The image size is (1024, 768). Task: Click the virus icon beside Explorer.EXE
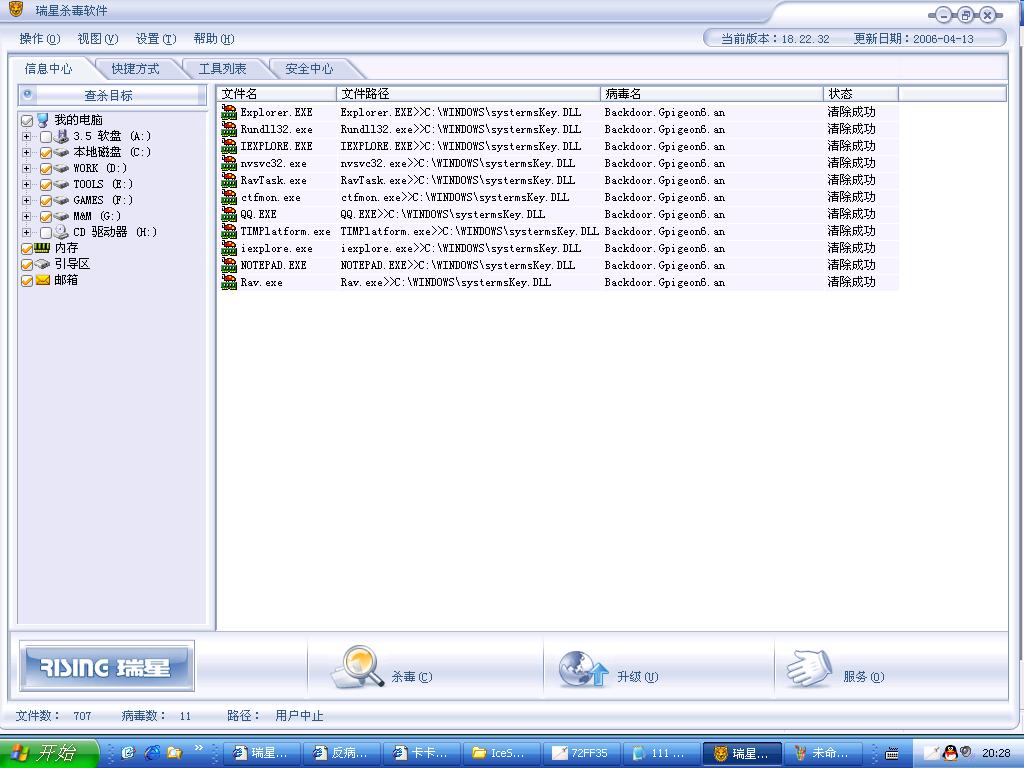tap(229, 112)
